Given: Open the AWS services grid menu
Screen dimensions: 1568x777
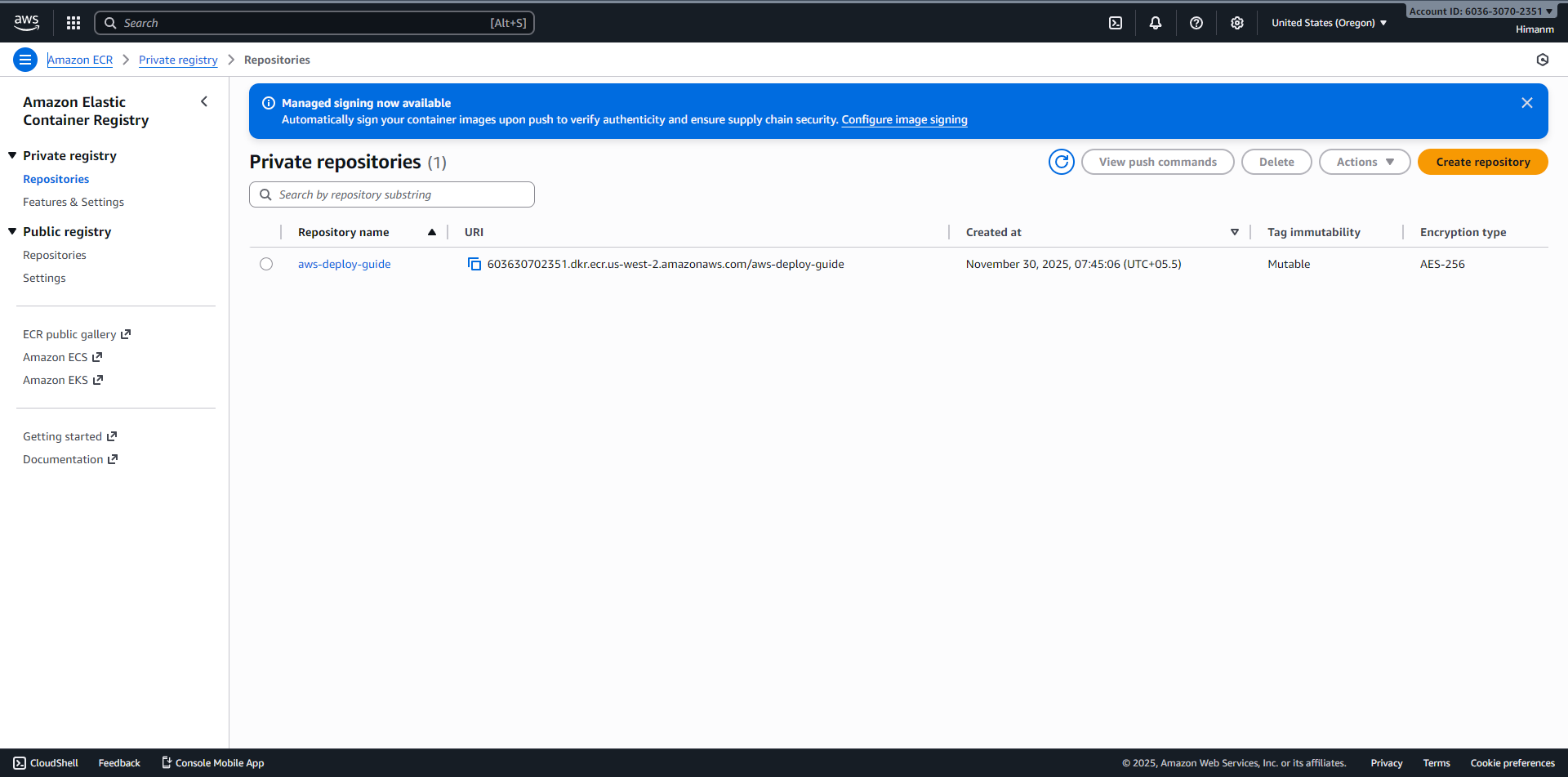Looking at the screenshot, I should click(x=73, y=23).
